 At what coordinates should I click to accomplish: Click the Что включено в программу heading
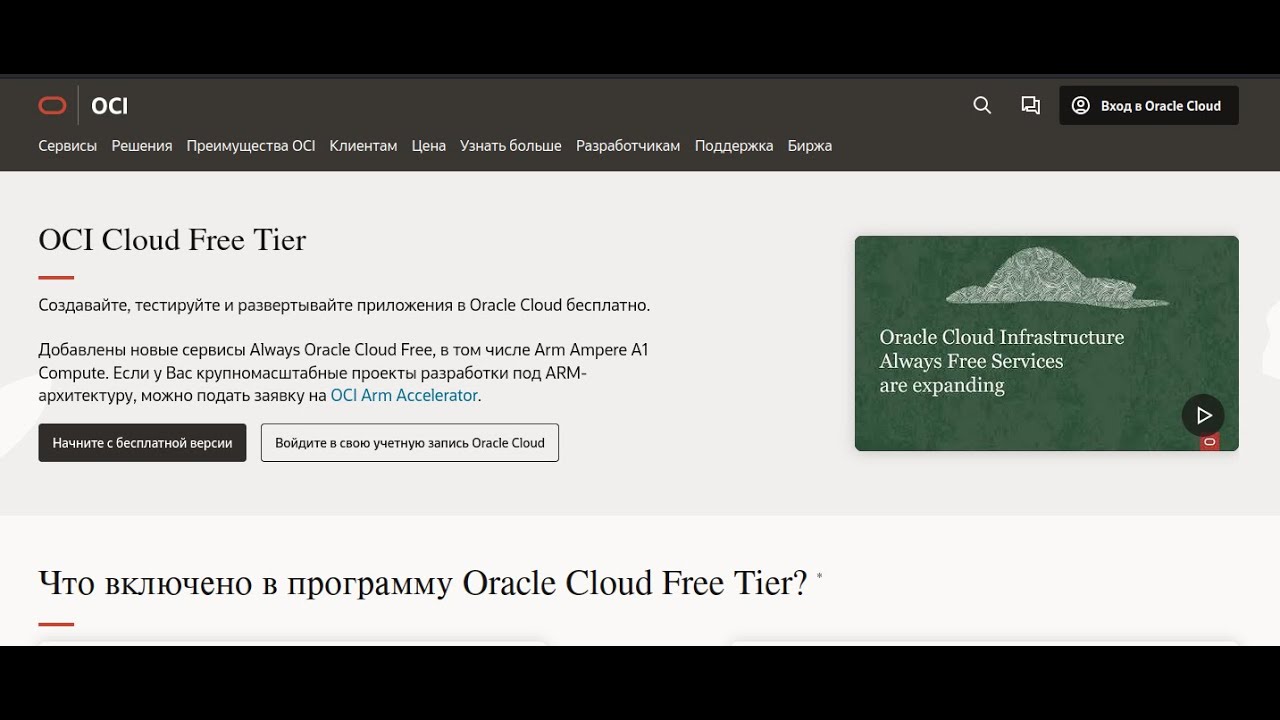[x=422, y=582]
